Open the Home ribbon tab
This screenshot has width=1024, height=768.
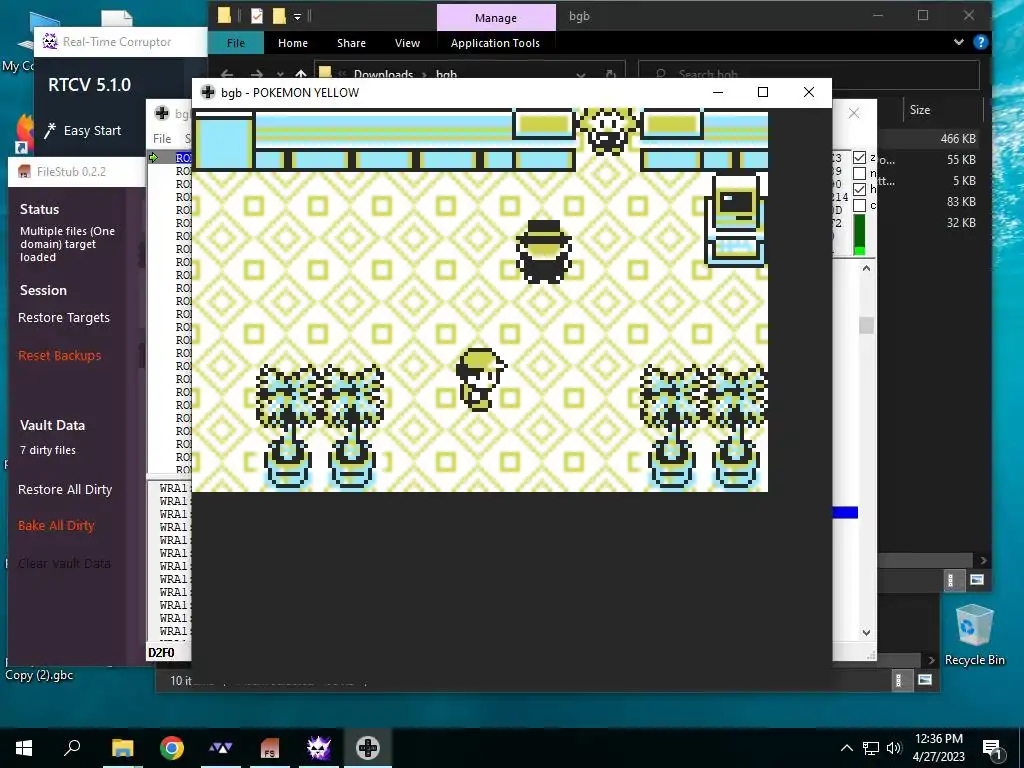[293, 43]
